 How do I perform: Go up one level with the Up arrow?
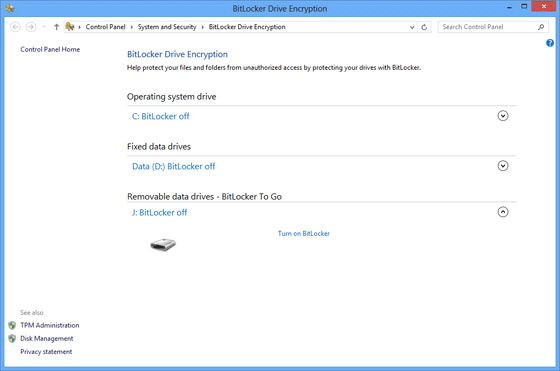[56, 27]
